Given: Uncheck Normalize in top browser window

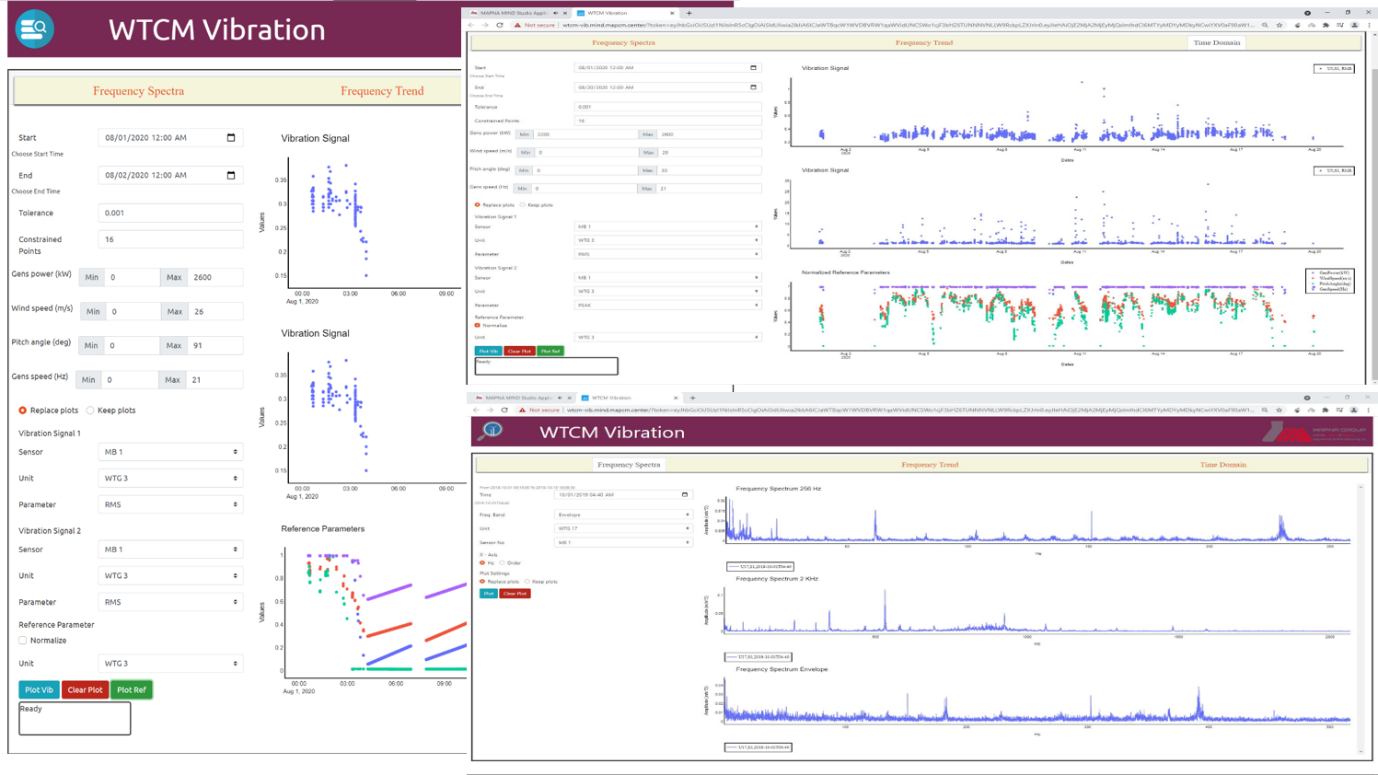Looking at the screenshot, I should click(x=477, y=325).
